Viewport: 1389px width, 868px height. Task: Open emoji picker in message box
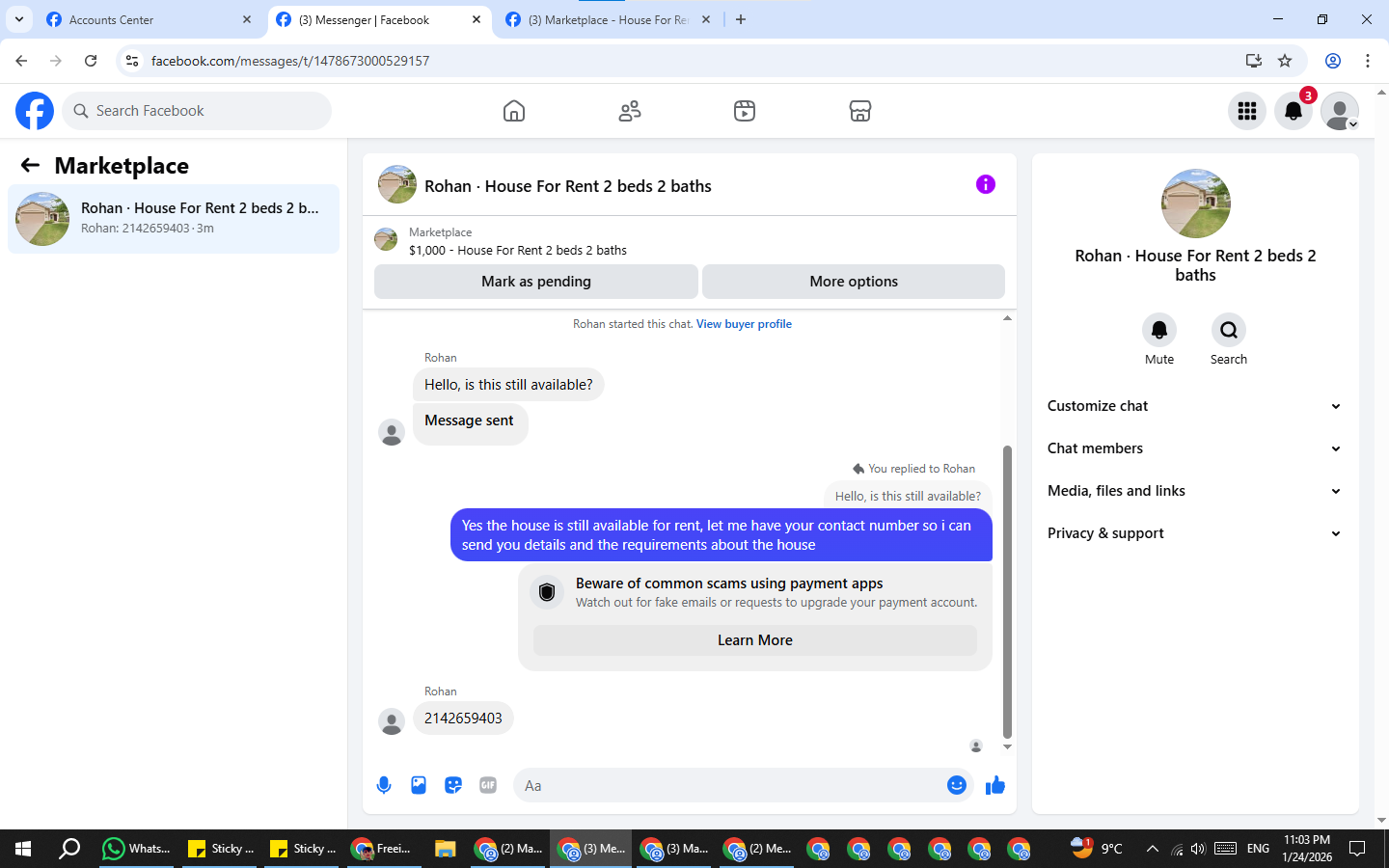click(x=957, y=785)
